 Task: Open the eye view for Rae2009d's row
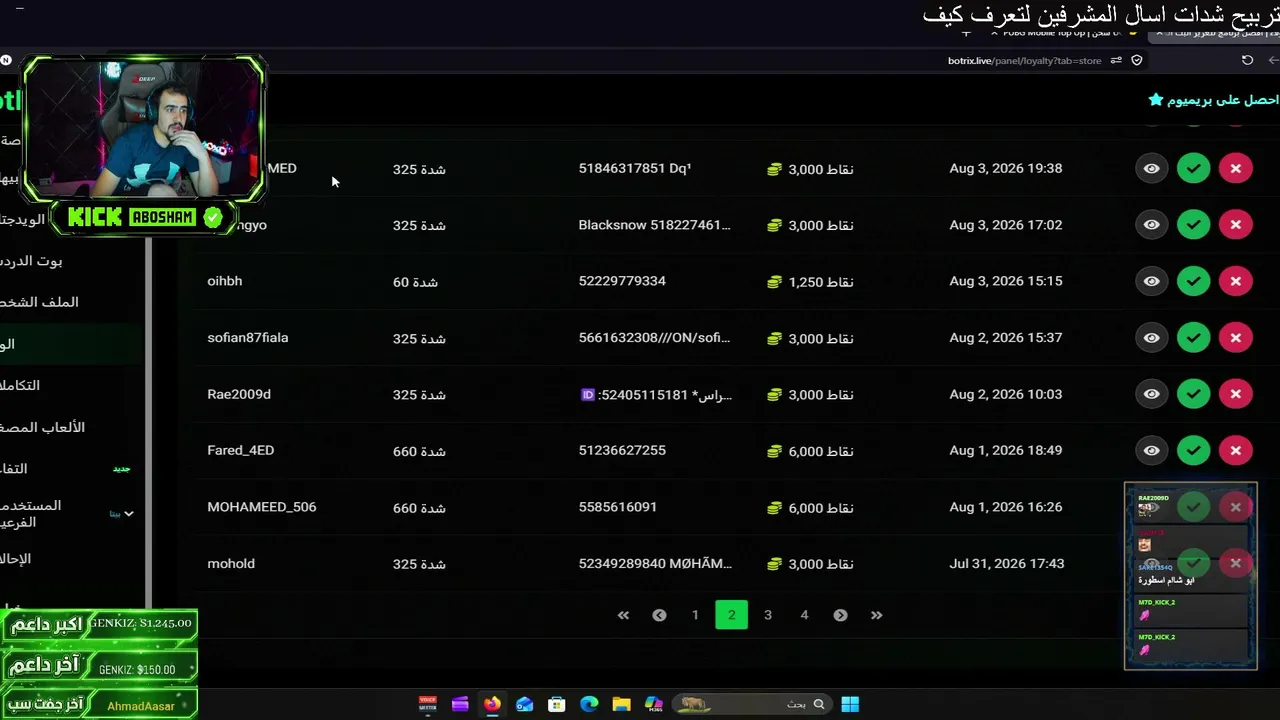(1151, 394)
